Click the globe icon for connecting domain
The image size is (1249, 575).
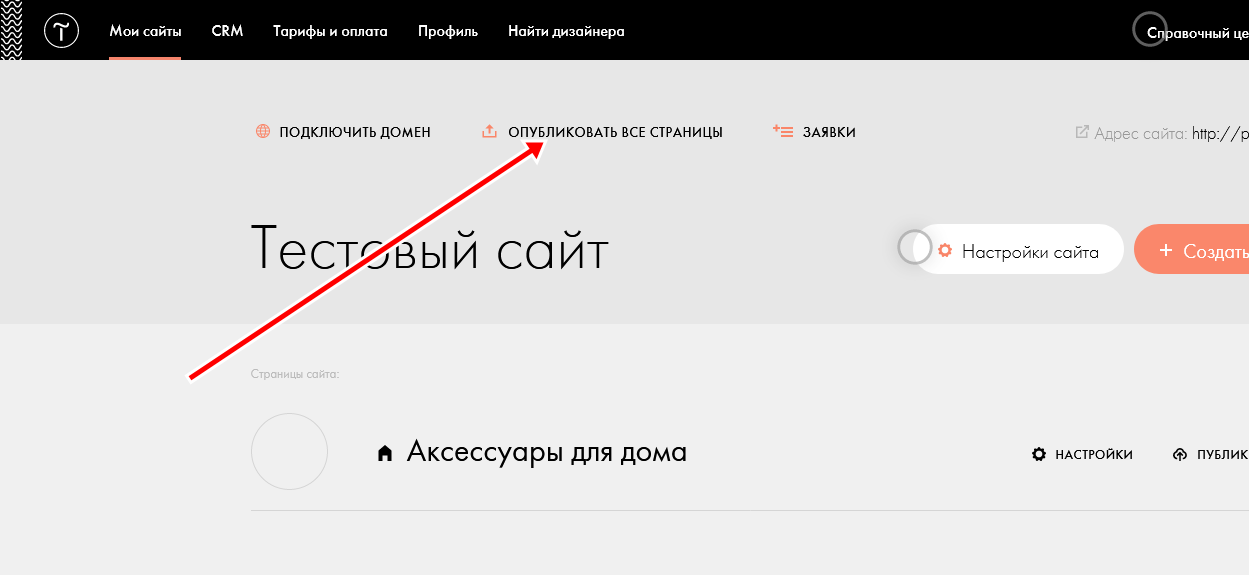(x=263, y=132)
